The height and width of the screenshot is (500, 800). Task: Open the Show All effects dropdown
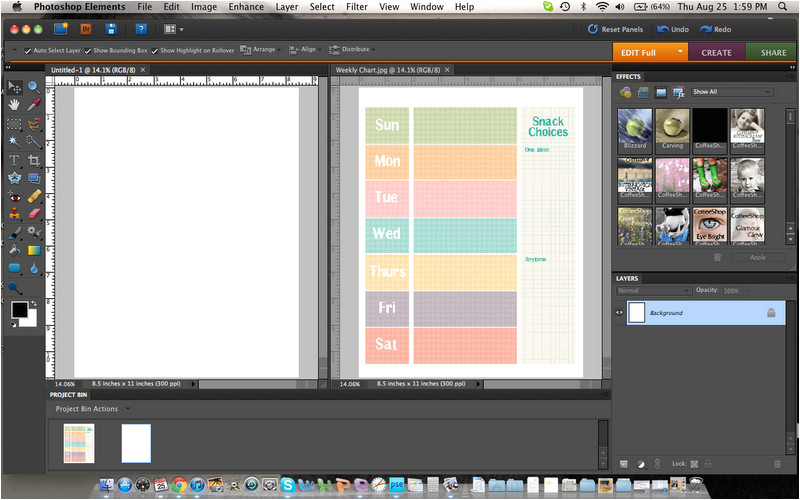(x=732, y=92)
